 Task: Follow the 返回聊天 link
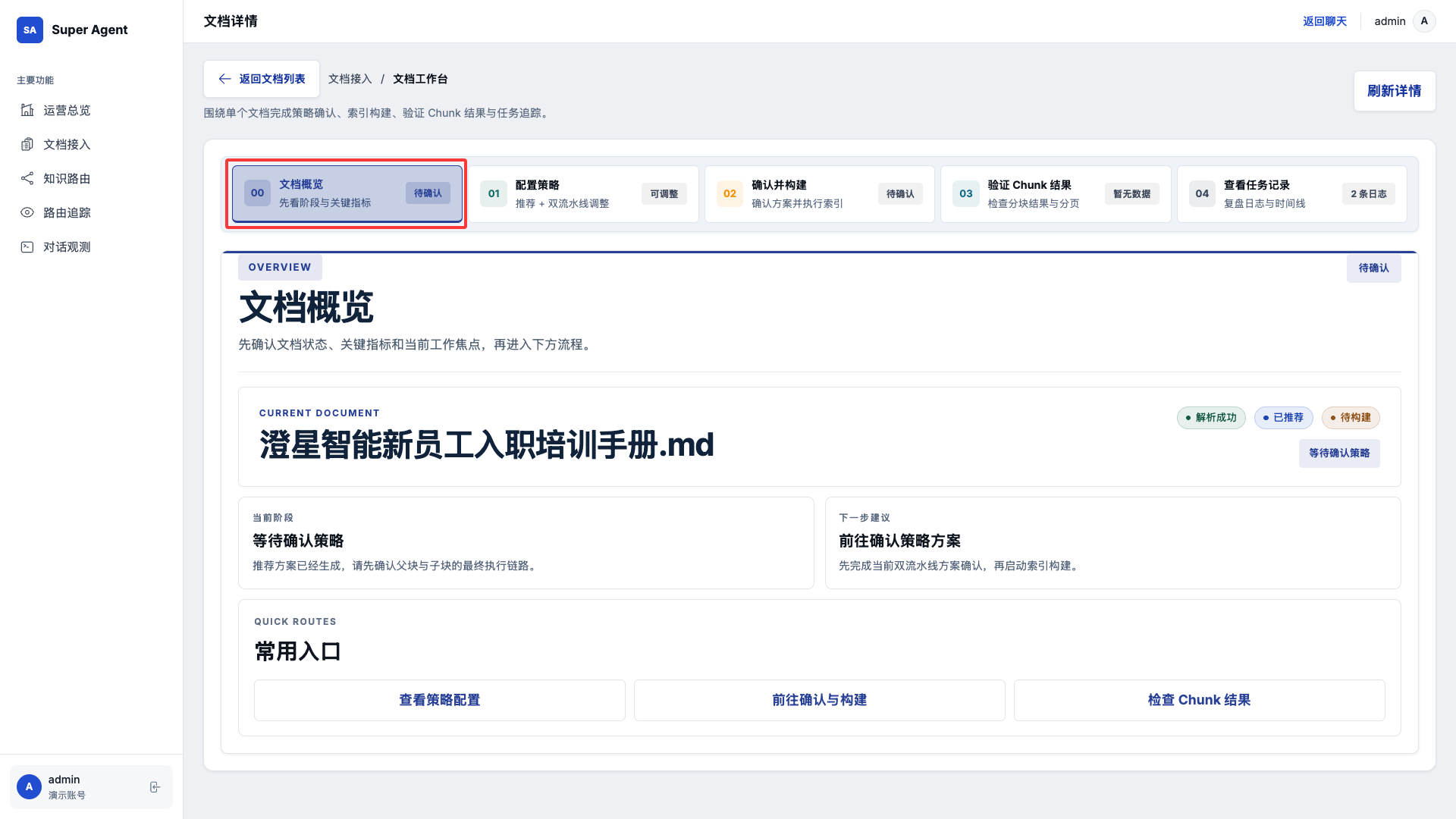click(x=1324, y=21)
